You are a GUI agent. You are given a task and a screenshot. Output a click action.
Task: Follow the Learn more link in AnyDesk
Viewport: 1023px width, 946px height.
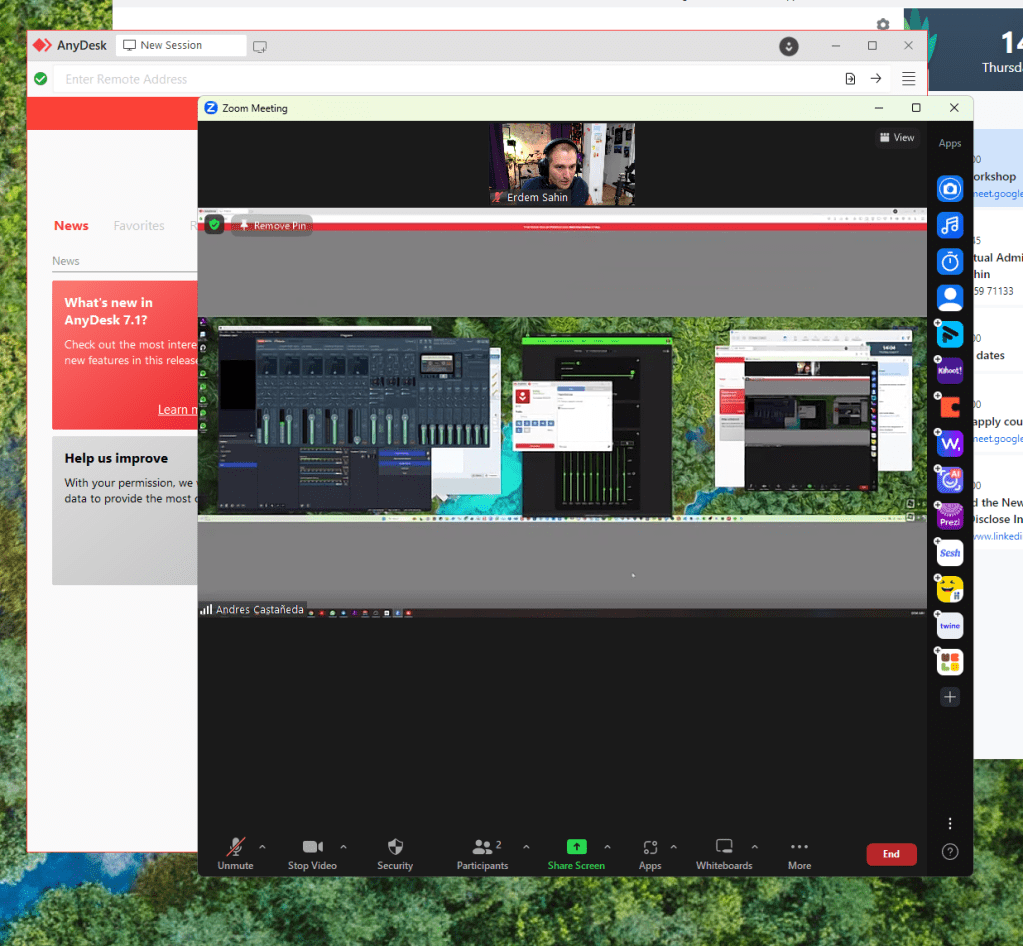177,410
